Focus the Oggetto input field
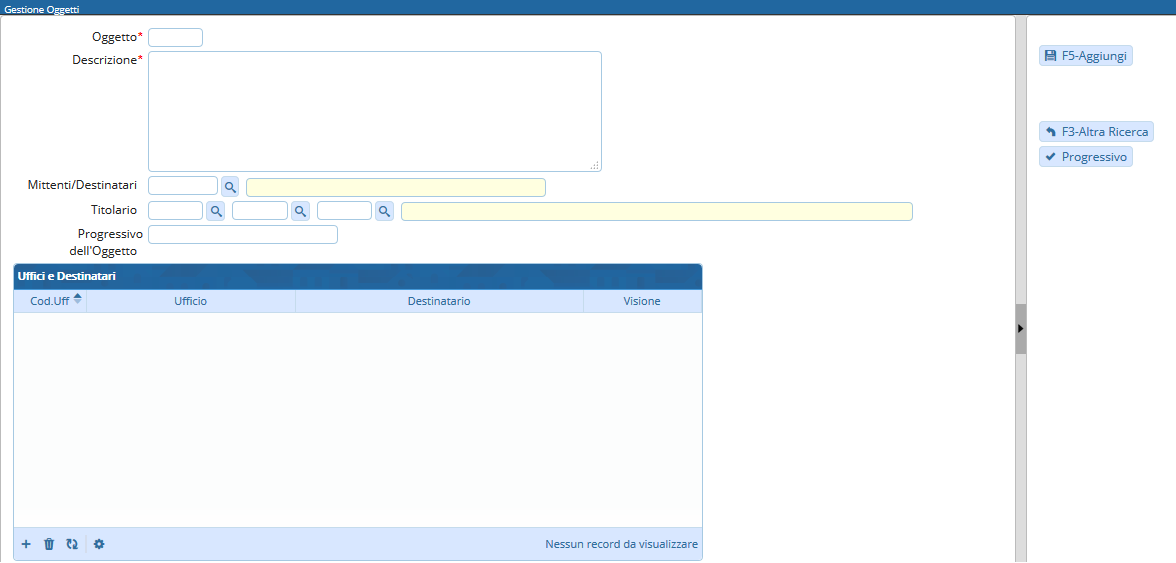The width and height of the screenshot is (1176, 563). (x=175, y=38)
